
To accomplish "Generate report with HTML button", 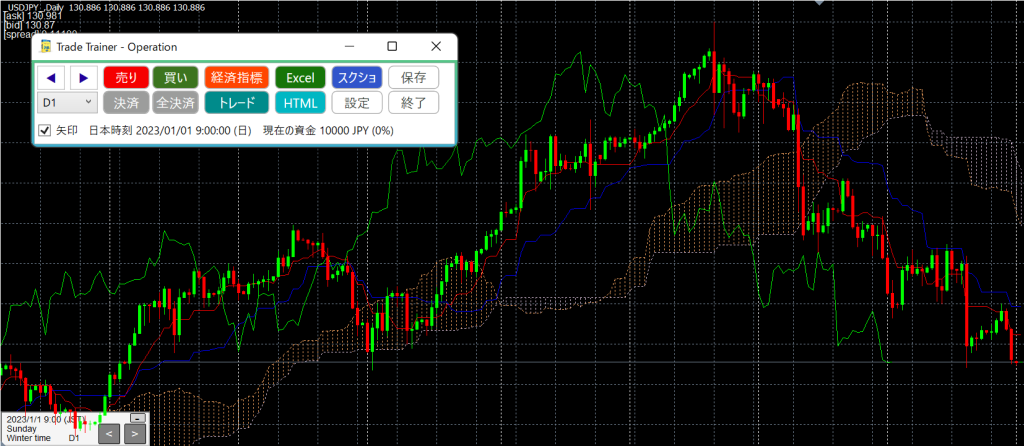I will (299, 102).
